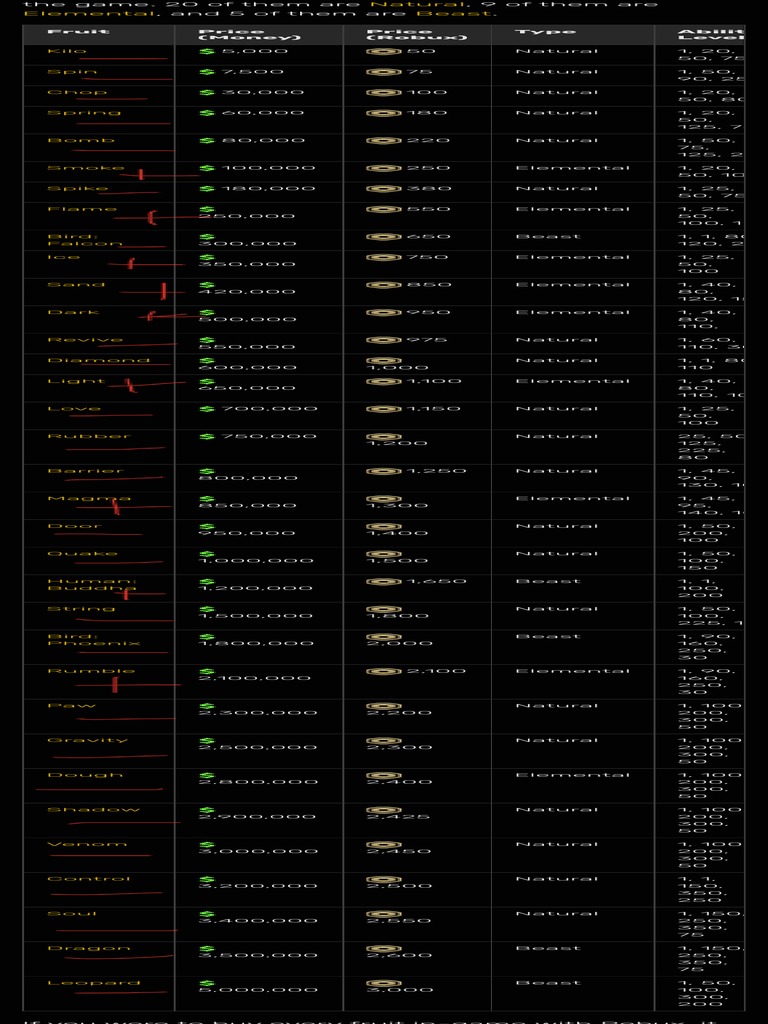Select the 950,000 money price for Door

click(247, 534)
